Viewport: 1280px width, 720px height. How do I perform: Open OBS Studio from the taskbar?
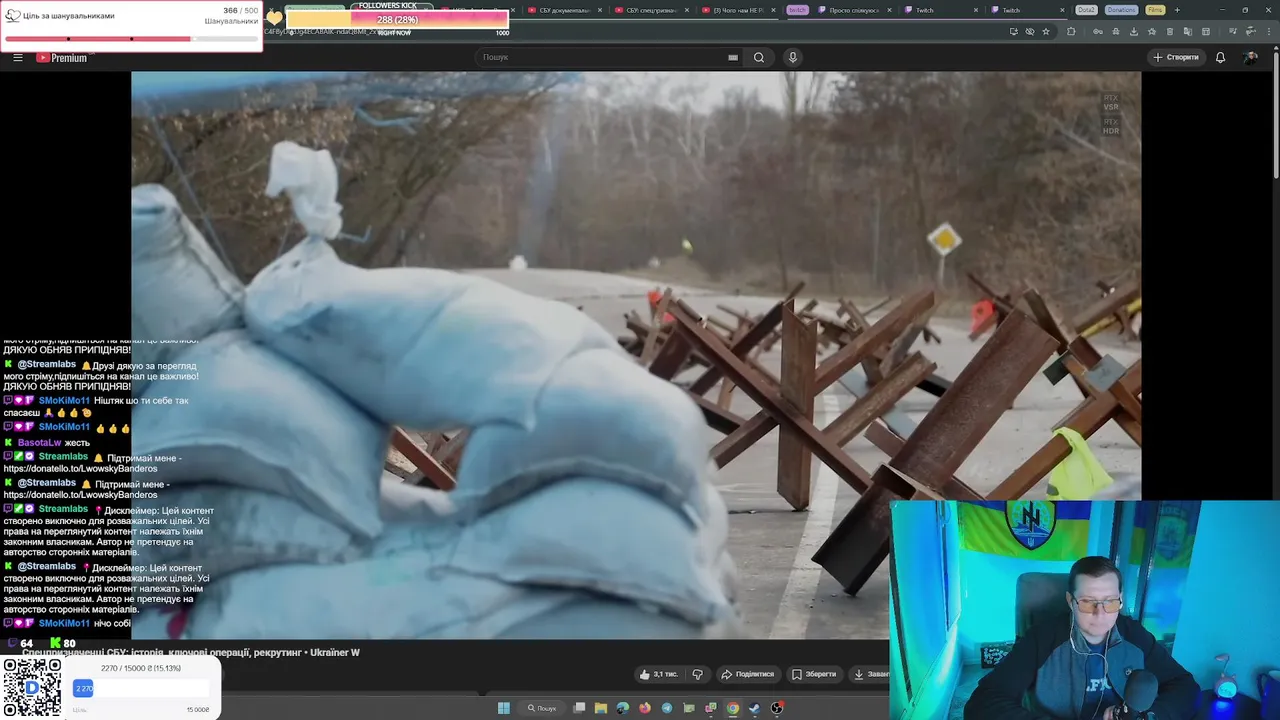pos(777,708)
